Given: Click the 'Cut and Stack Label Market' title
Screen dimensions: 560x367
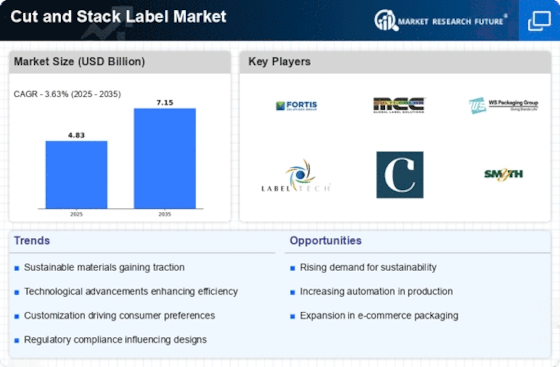Looking at the screenshot, I should click(x=118, y=16).
